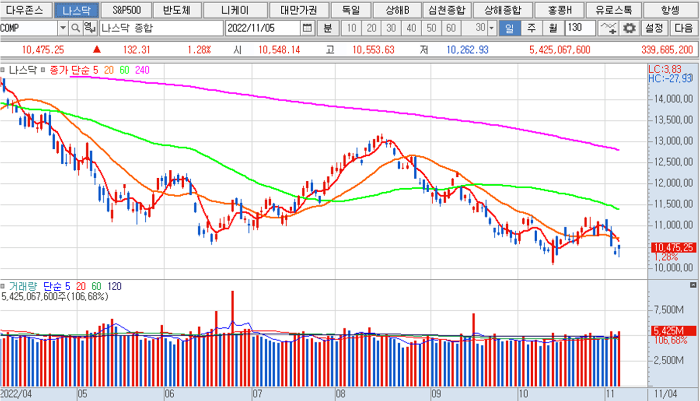Click the 130 bar count field

580,28
